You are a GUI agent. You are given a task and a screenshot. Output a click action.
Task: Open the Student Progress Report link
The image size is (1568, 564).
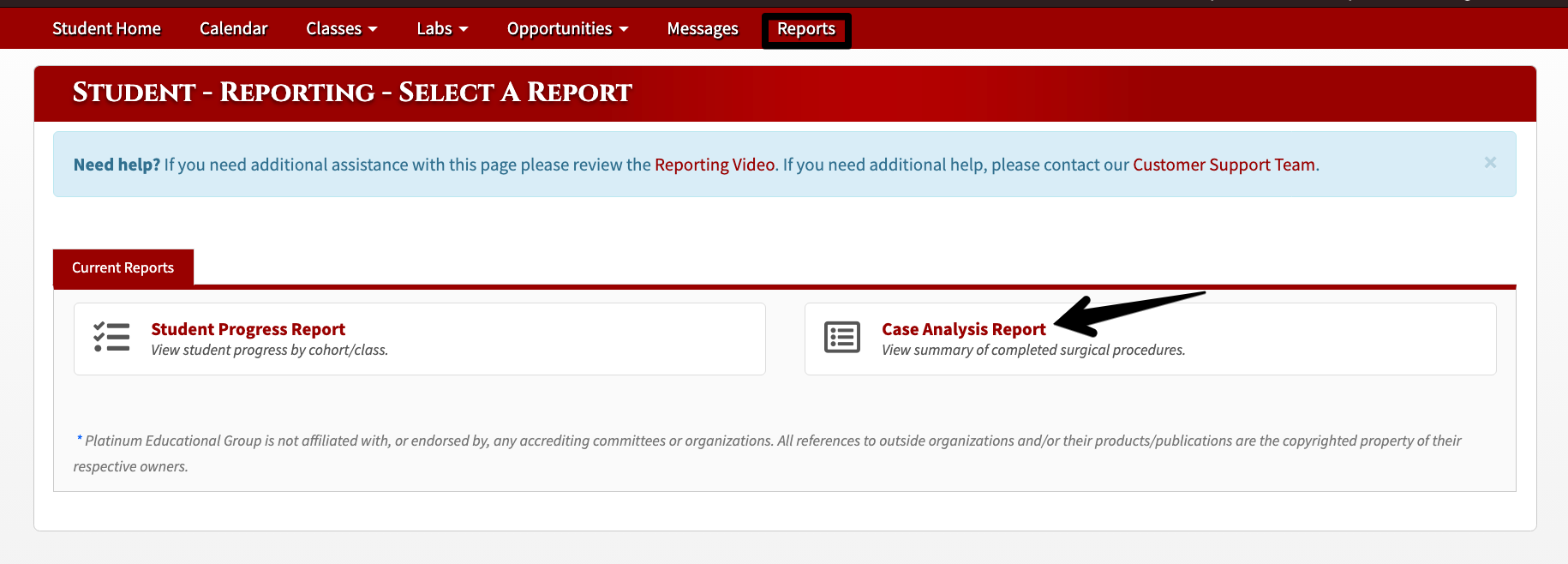click(x=248, y=329)
